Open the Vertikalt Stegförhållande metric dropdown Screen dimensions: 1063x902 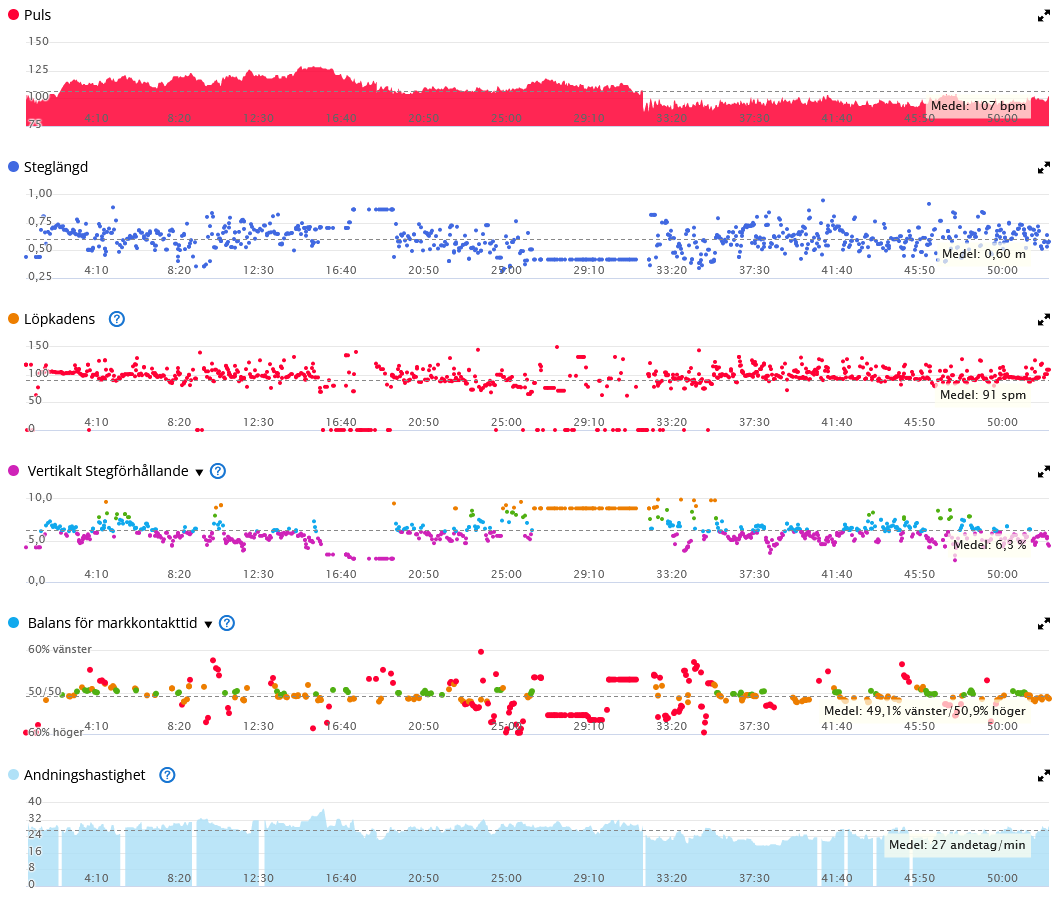[x=199, y=472]
